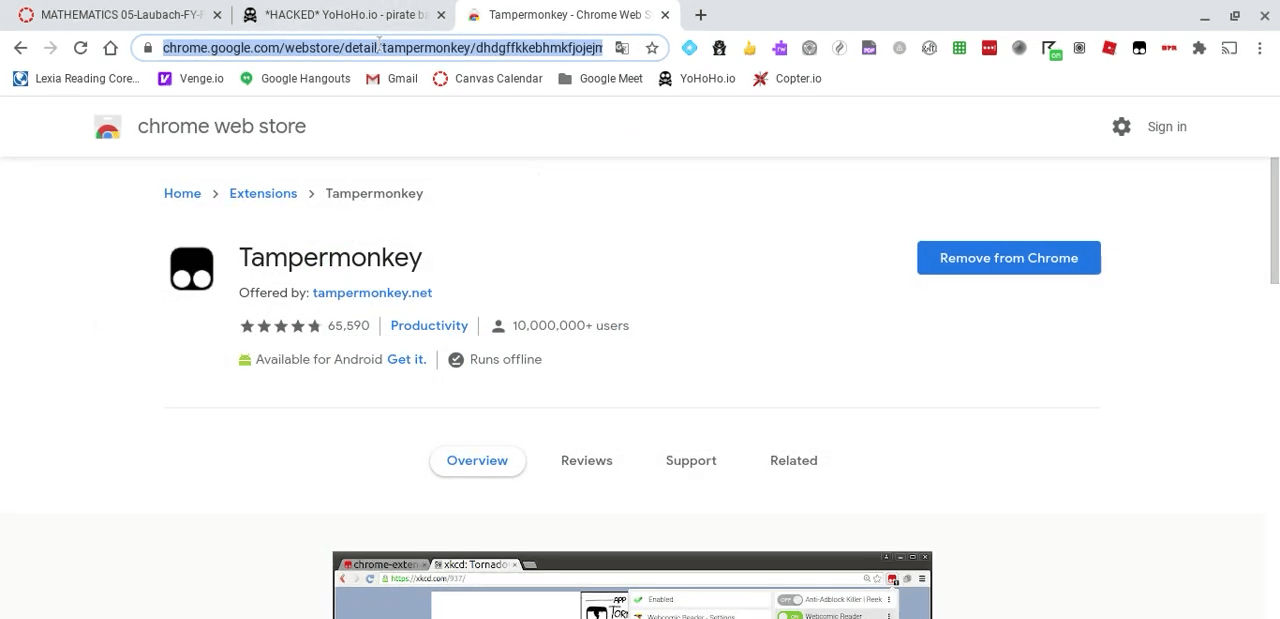Click the 65,590 ratings count
1280x619 pixels.
tap(348, 326)
